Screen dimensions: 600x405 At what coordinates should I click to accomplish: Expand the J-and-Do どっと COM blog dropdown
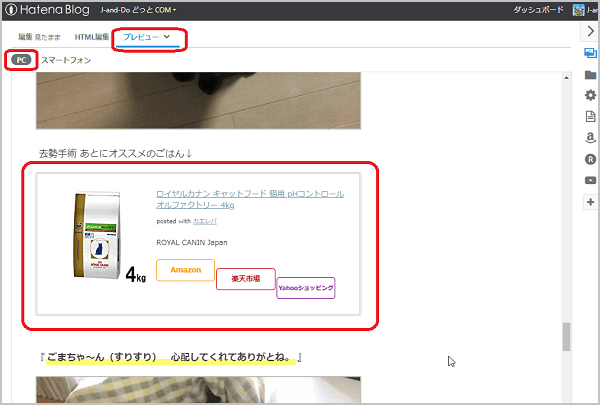138,10
